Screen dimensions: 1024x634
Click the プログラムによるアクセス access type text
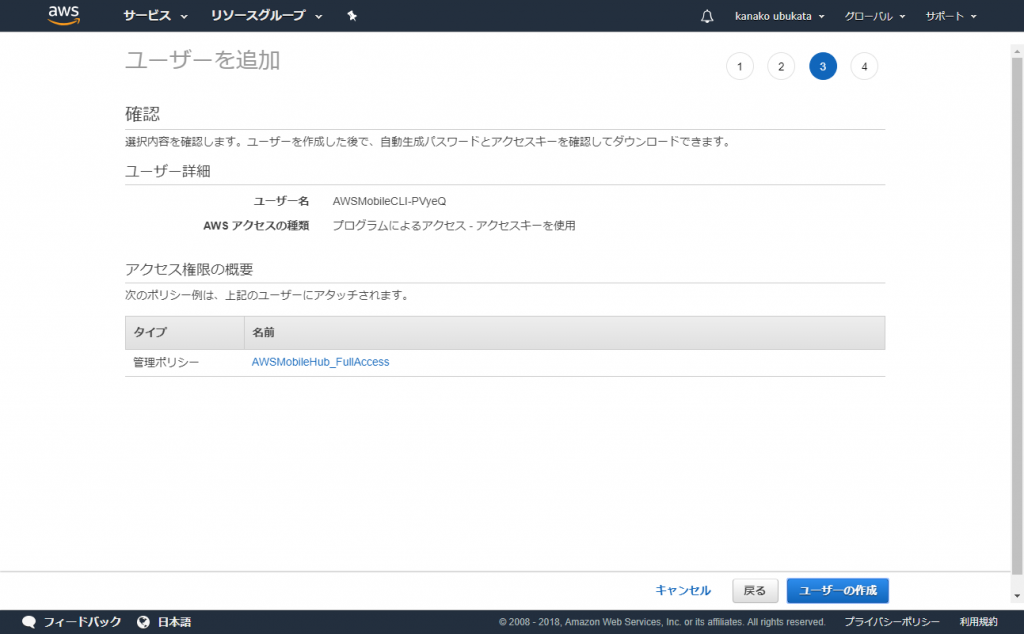pyautogui.click(x=454, y=225)
